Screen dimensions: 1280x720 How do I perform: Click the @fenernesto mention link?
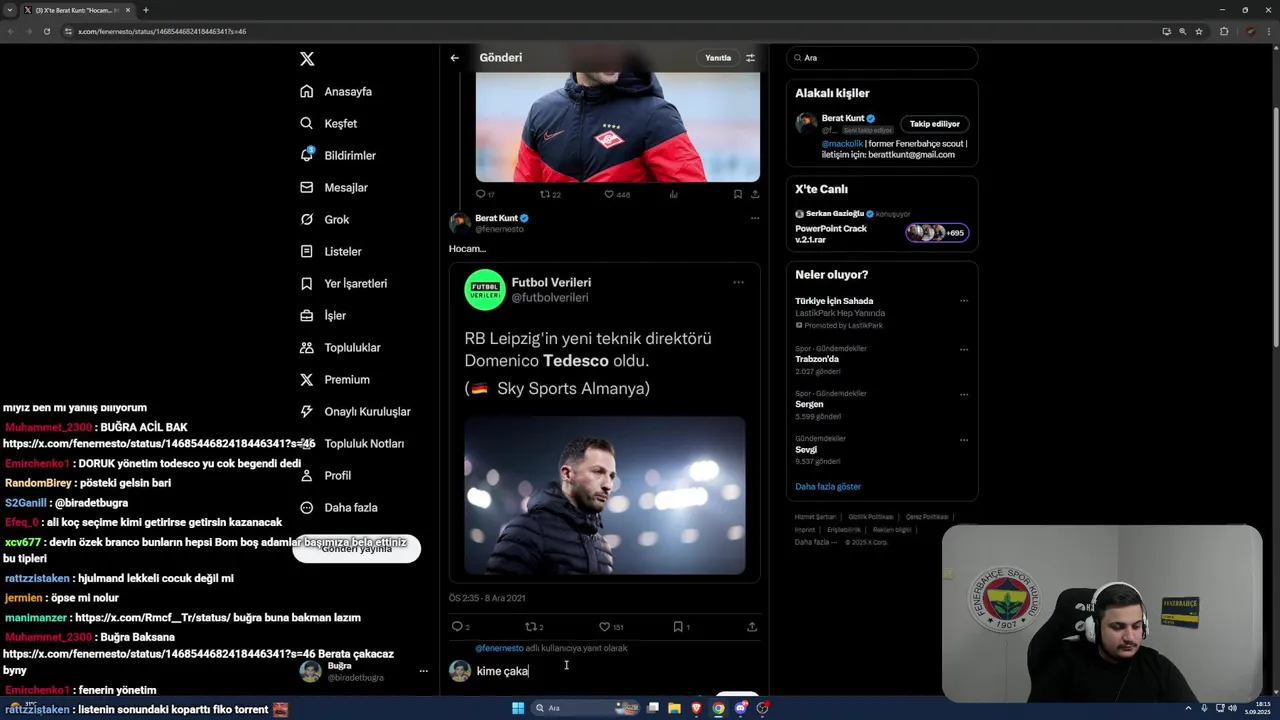499,648
